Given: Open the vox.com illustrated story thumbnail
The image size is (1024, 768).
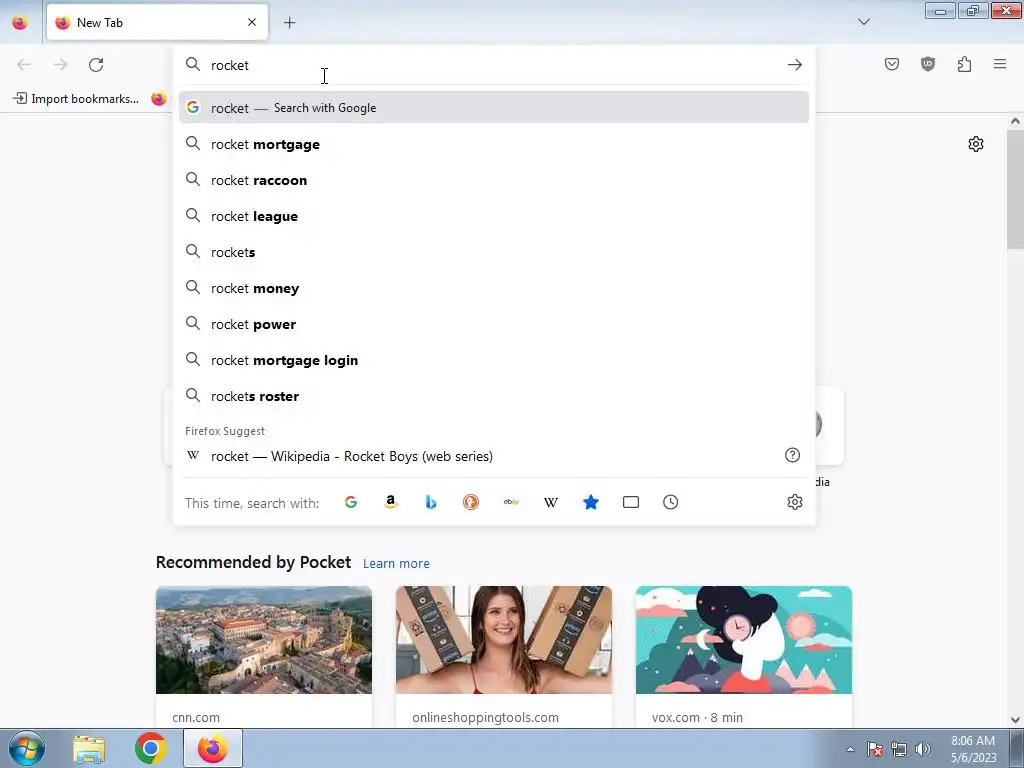Looking at the screenshot, I should (744, 640).
